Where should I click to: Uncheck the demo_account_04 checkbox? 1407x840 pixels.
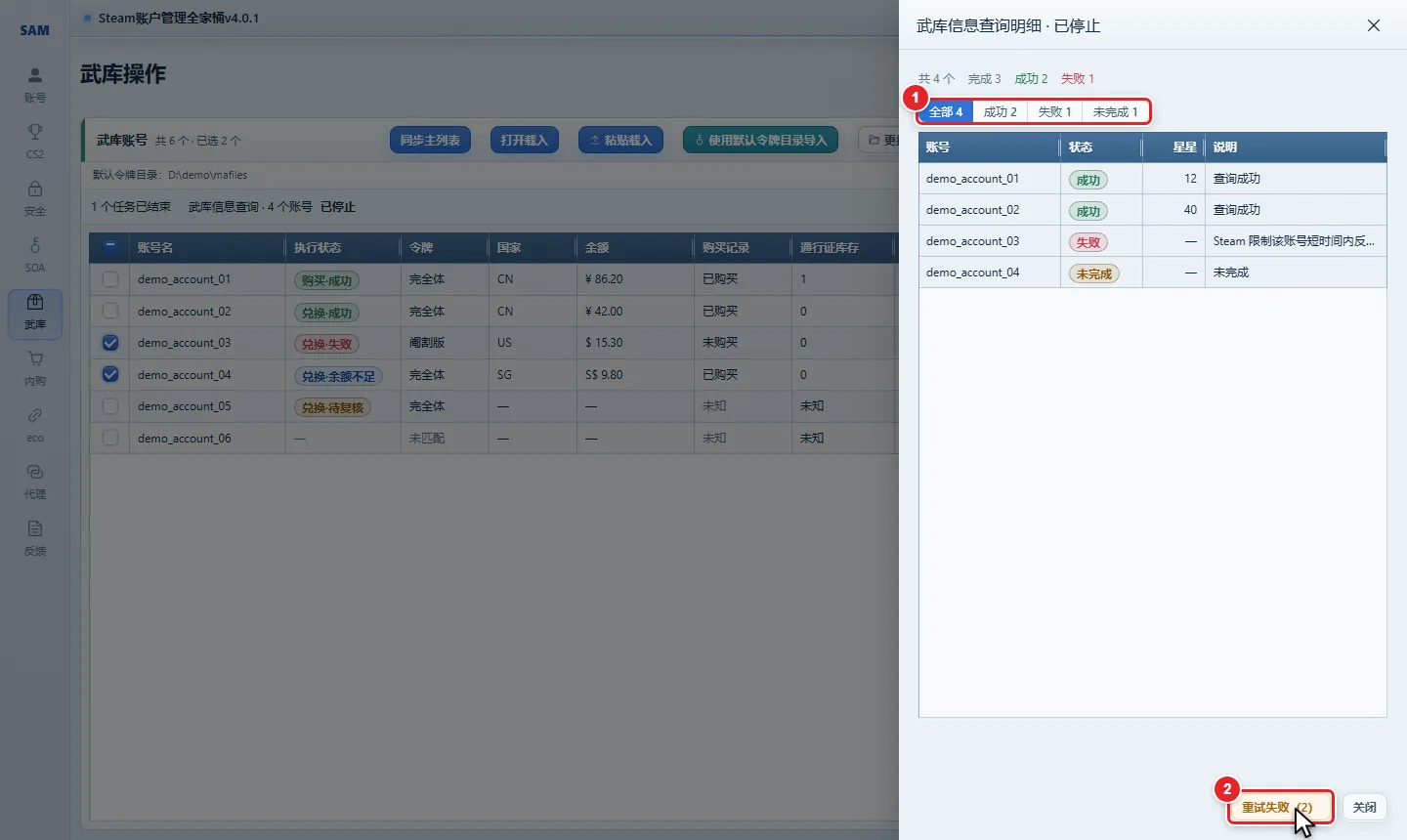coord(110,375)
